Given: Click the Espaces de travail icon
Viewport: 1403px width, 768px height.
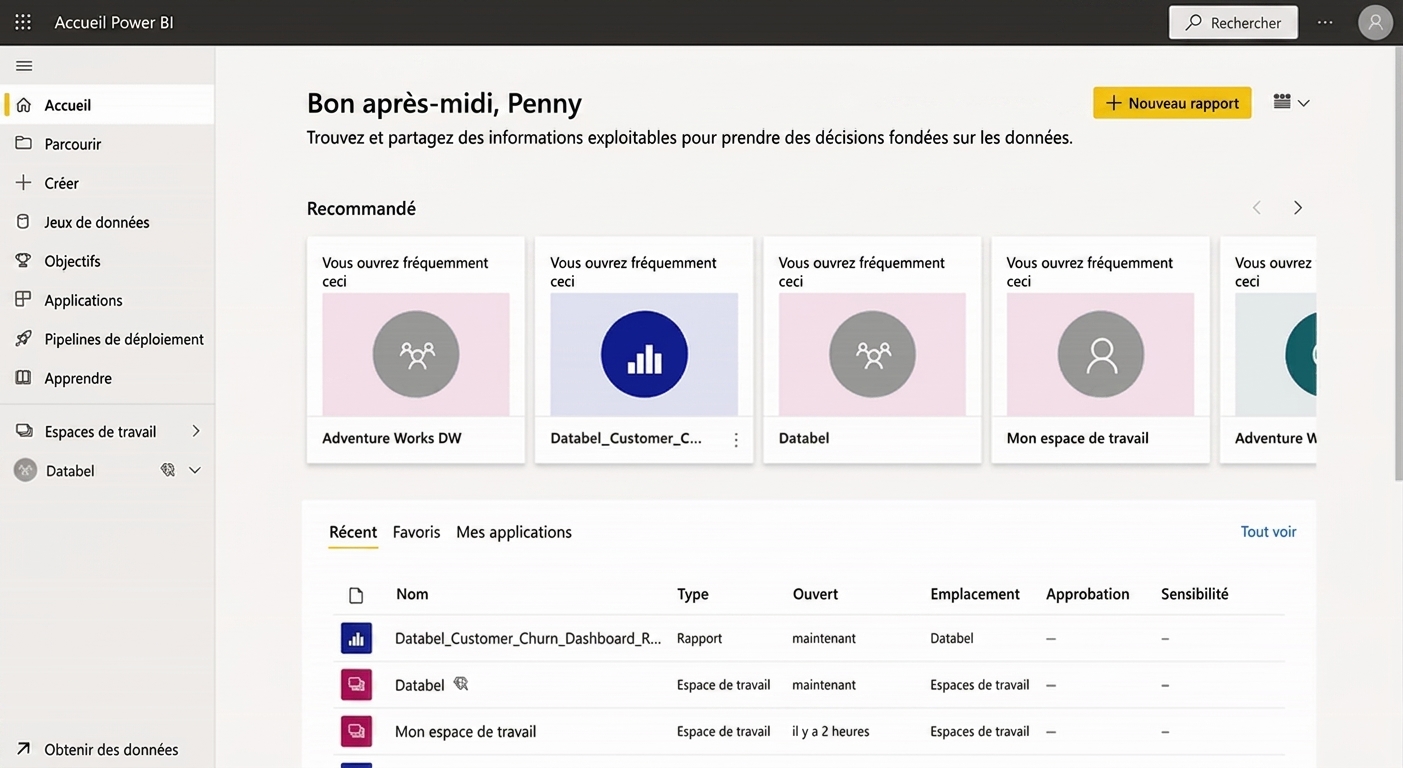Looking at the screenshot, I should (24, 431).
